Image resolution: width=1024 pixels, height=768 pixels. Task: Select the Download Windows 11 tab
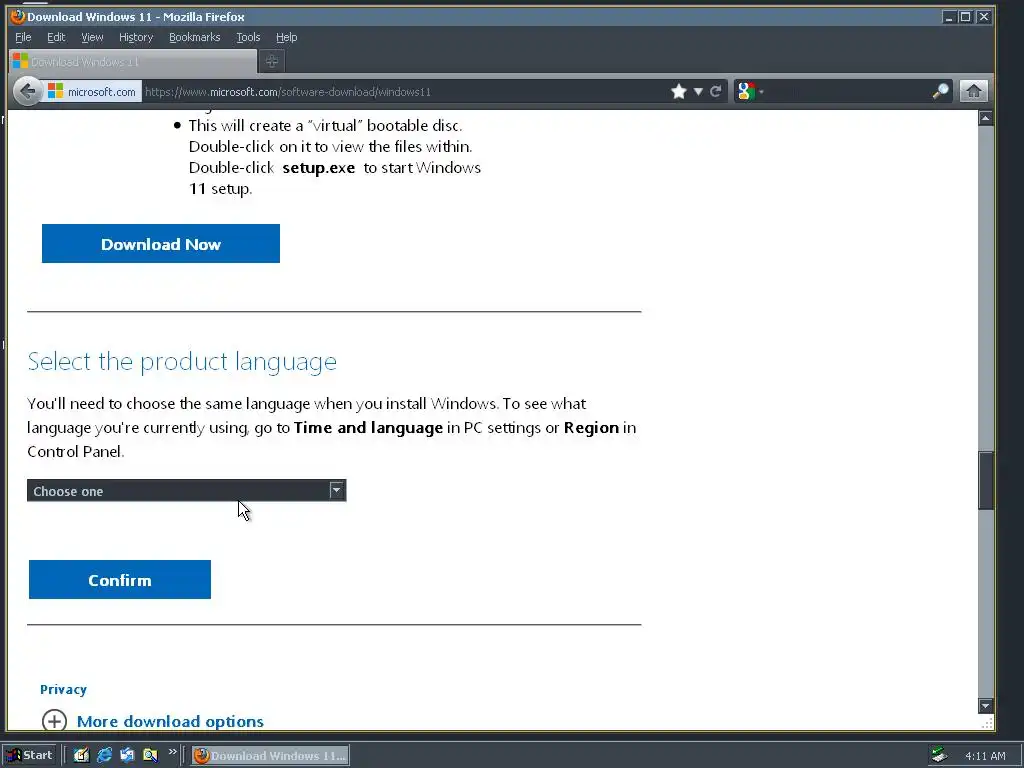coord(133,61)
